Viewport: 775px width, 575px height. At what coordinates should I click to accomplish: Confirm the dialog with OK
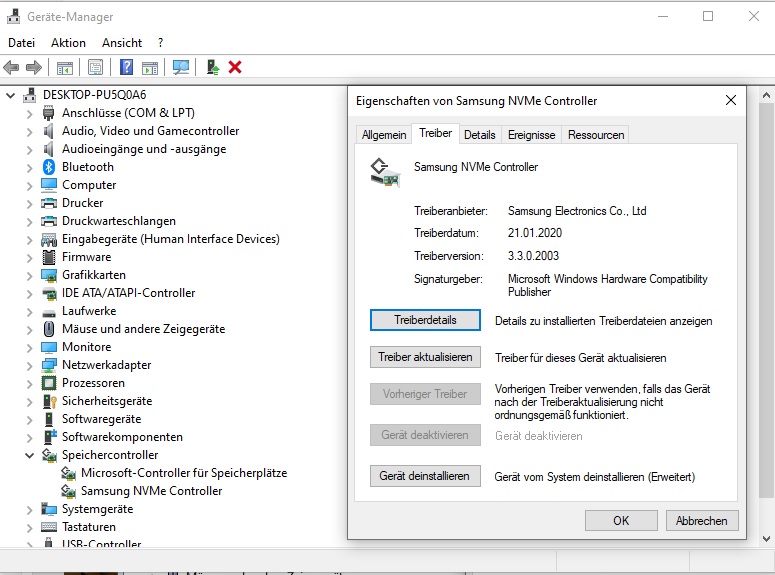[621, 521]
